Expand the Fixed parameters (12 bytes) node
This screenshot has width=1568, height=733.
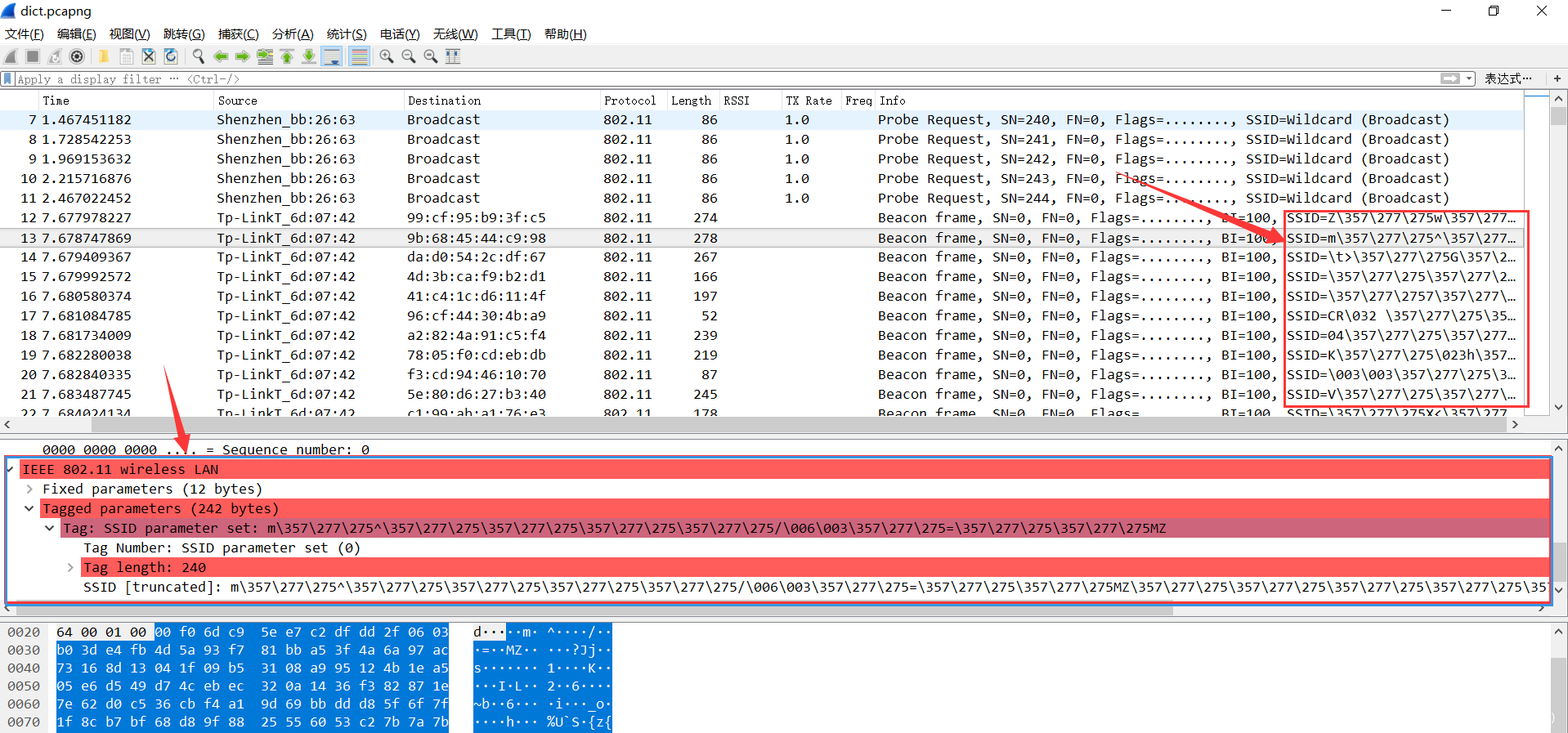29,489
